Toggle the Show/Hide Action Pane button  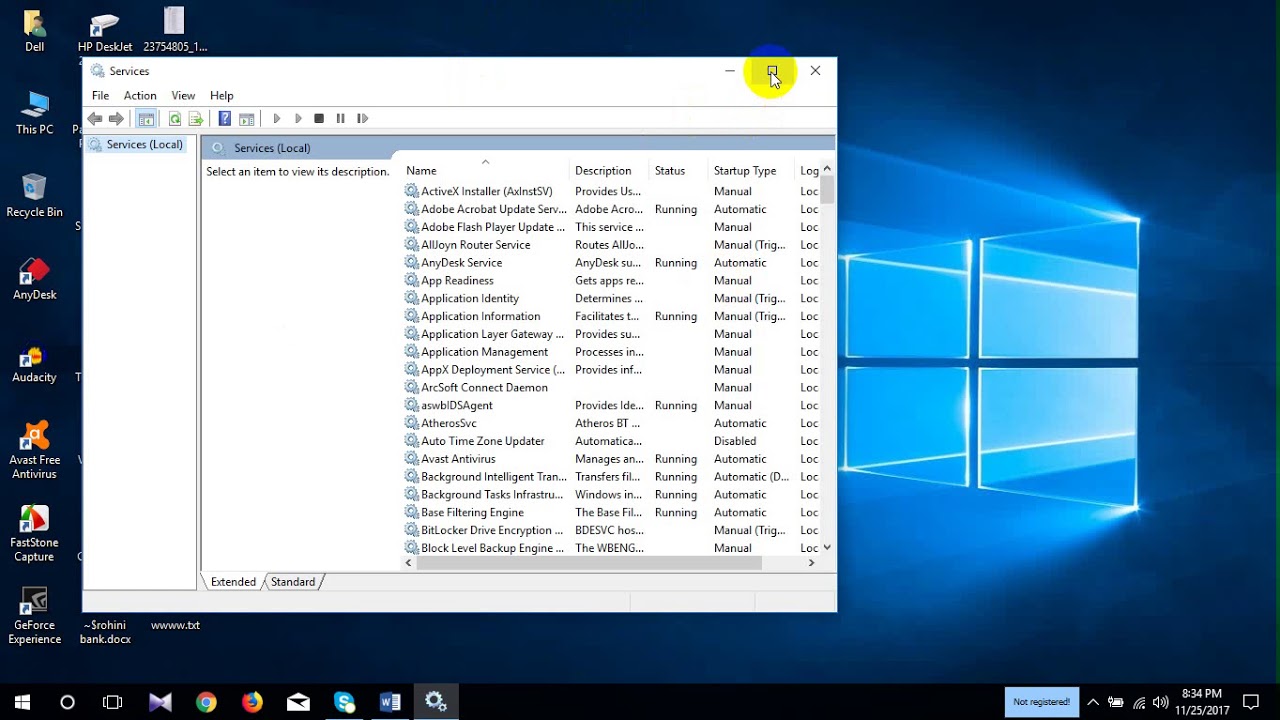pyautogui.click(x=246, y=119)
